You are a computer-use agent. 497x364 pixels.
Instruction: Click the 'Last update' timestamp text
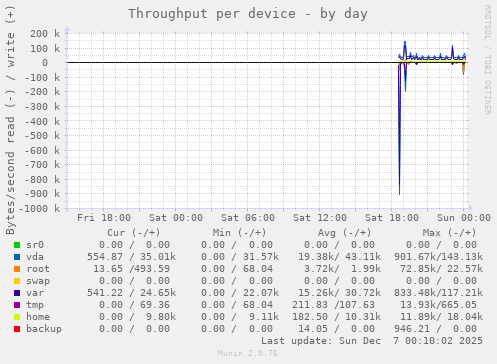point(372,341)
